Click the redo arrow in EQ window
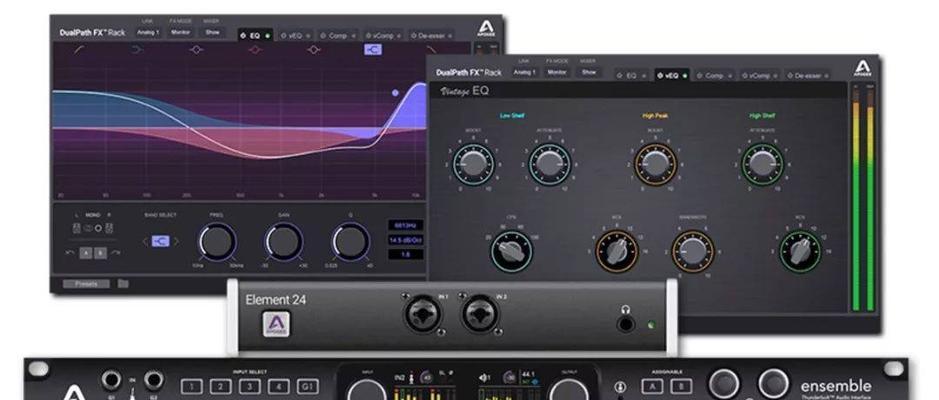This screenshot has height=400, width=939. click(x=116, y=253)
